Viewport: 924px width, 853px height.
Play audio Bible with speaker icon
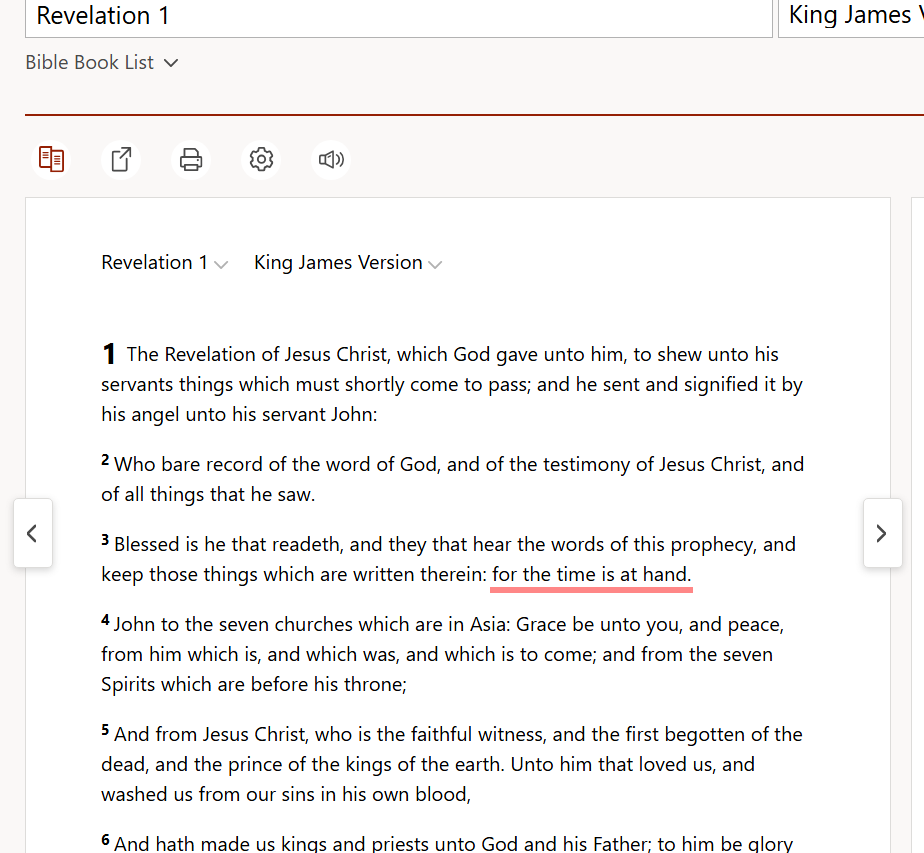pyautogui.click(x=331, y=159)
